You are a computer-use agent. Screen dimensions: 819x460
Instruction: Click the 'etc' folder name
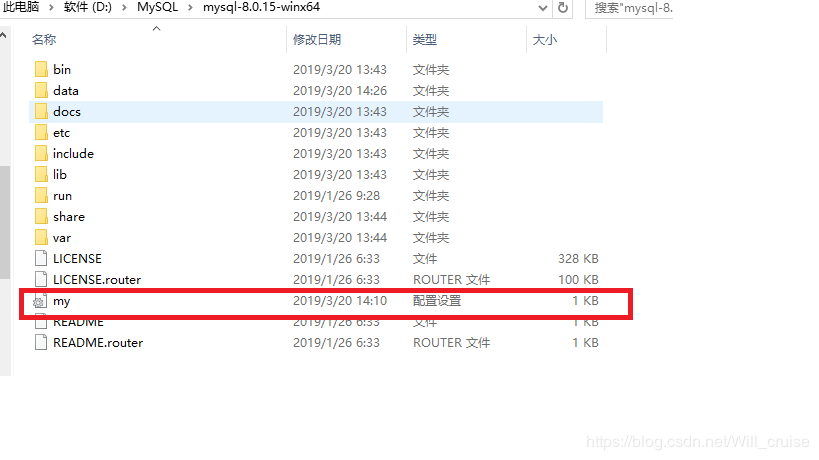(61, 133)
